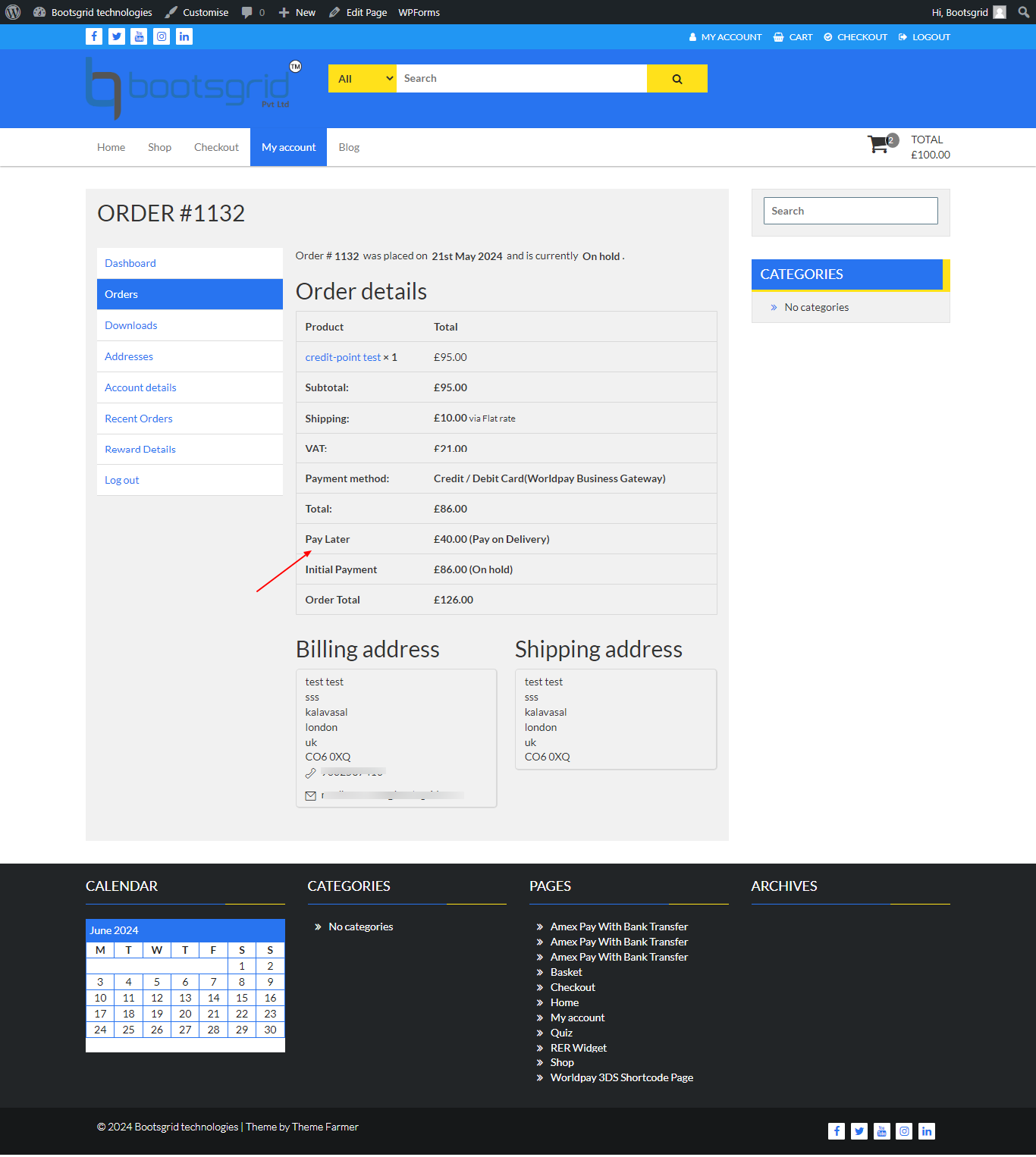
Task: Click billing email envelope icon
Action: (310, 795)
